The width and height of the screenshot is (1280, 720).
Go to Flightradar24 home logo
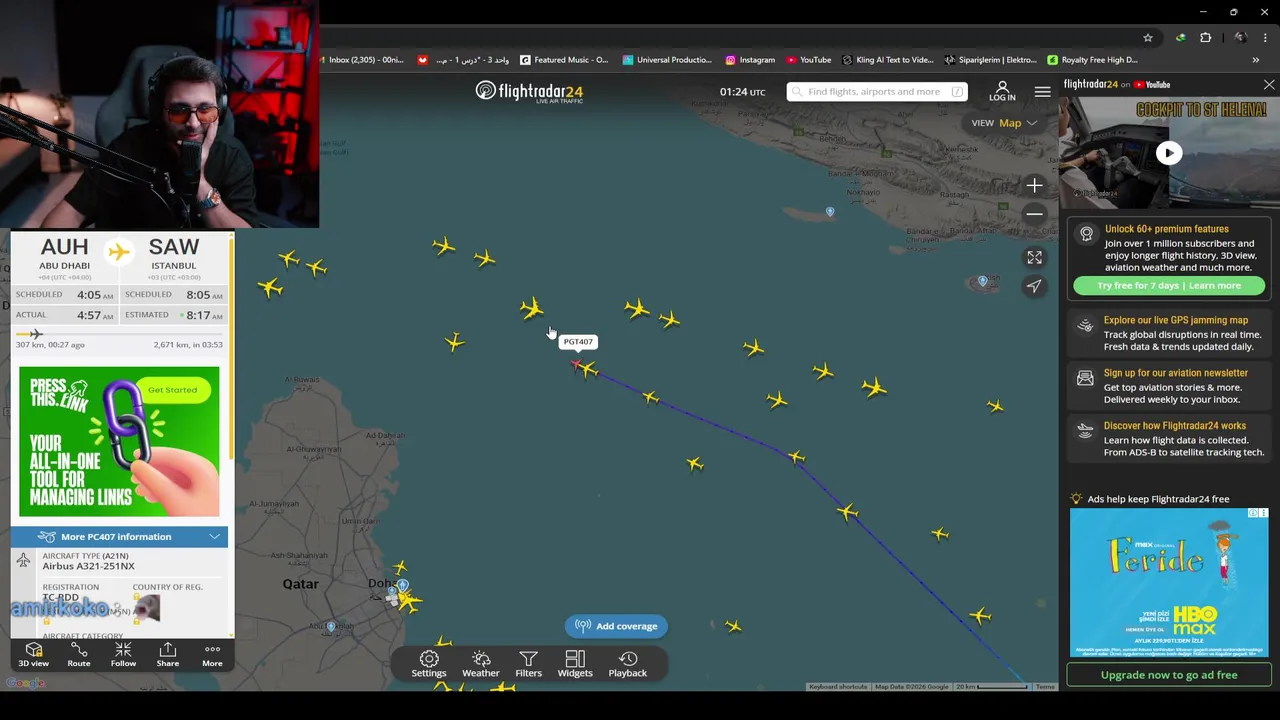tap(529, 92)
